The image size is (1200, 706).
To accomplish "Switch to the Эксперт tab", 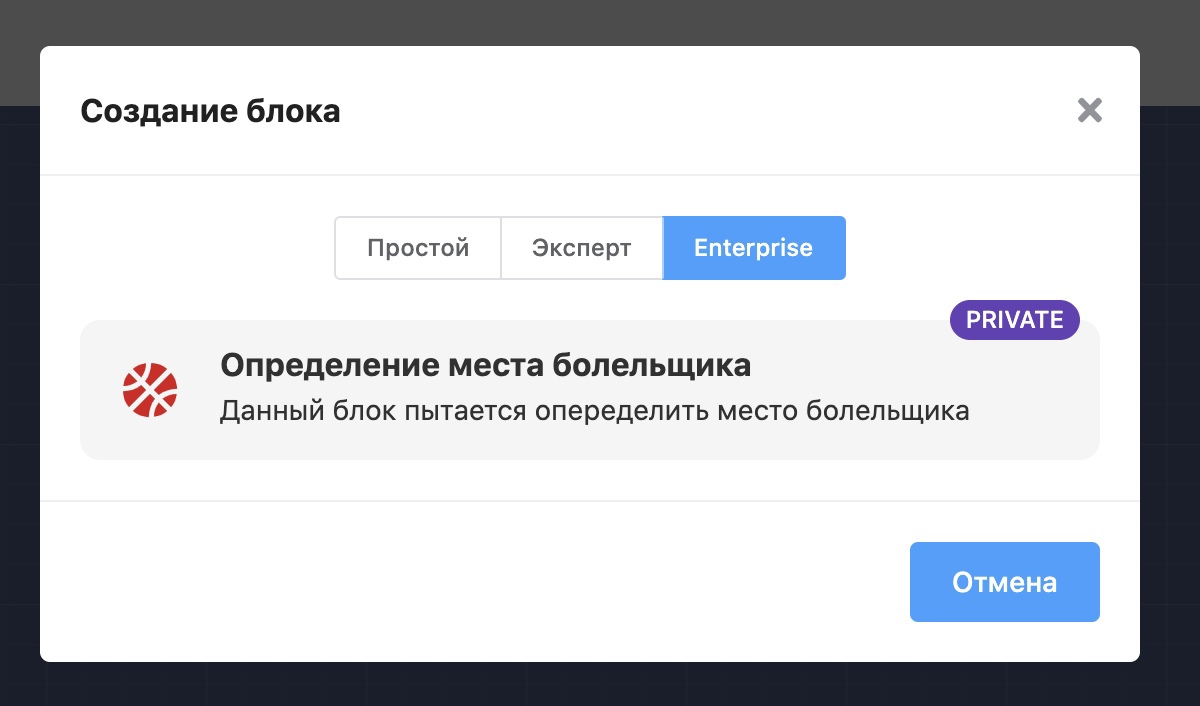I will click(581, 248).
